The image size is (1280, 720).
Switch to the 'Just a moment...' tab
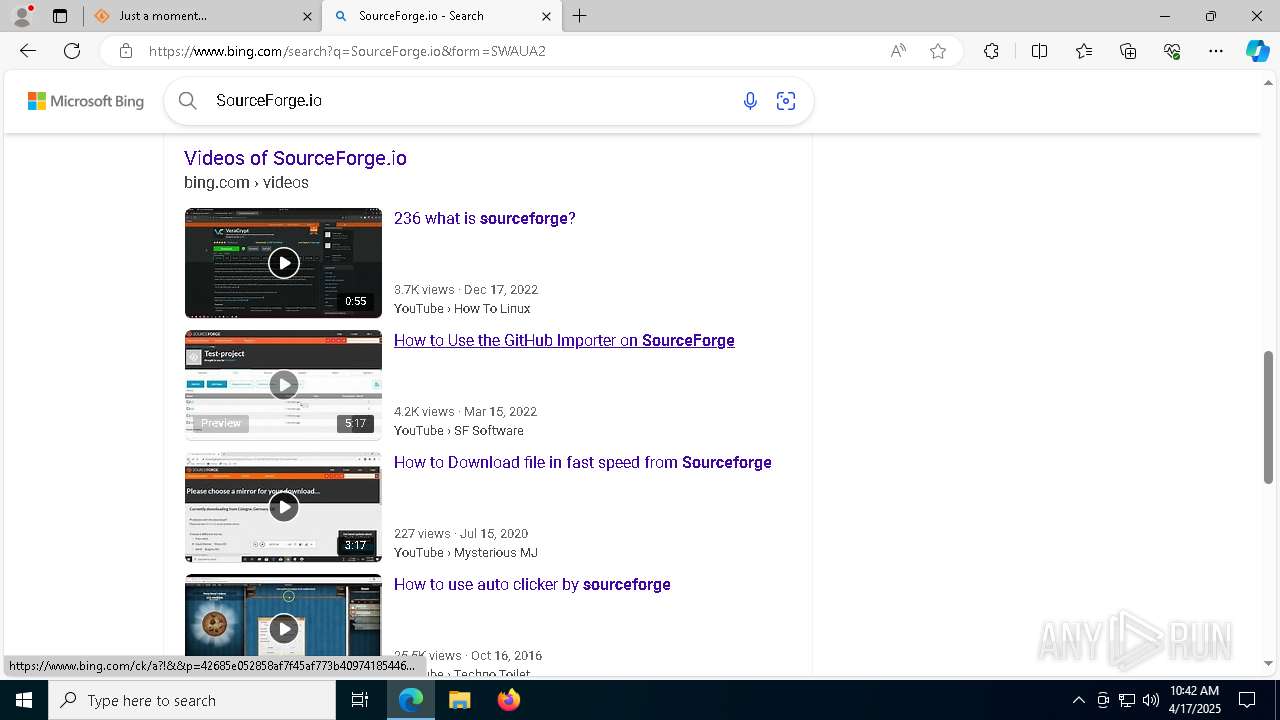coord(201,16)
